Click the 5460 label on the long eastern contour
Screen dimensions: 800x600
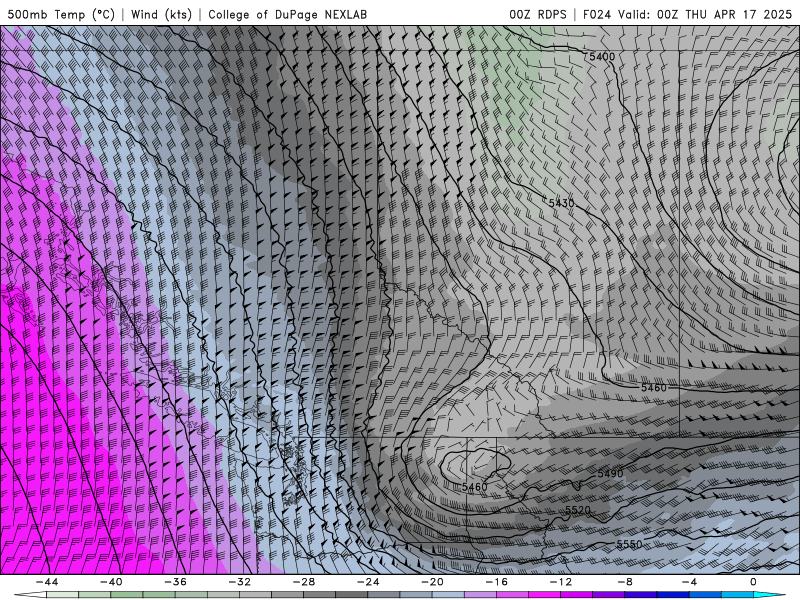pyautogui.click(x=654, y=388)
